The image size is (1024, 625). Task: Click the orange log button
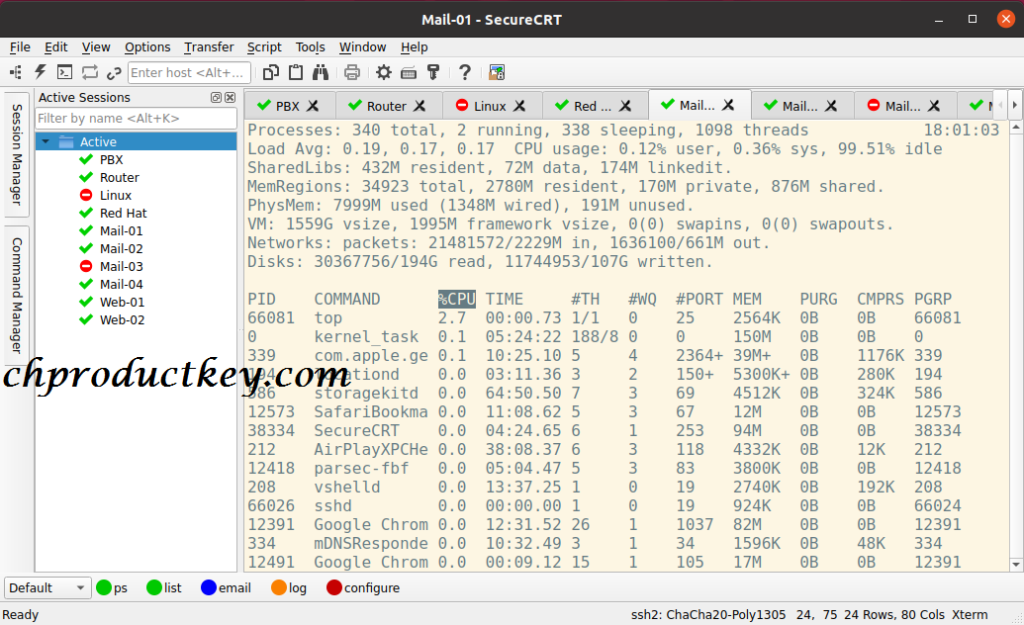[x=289, y=588]
